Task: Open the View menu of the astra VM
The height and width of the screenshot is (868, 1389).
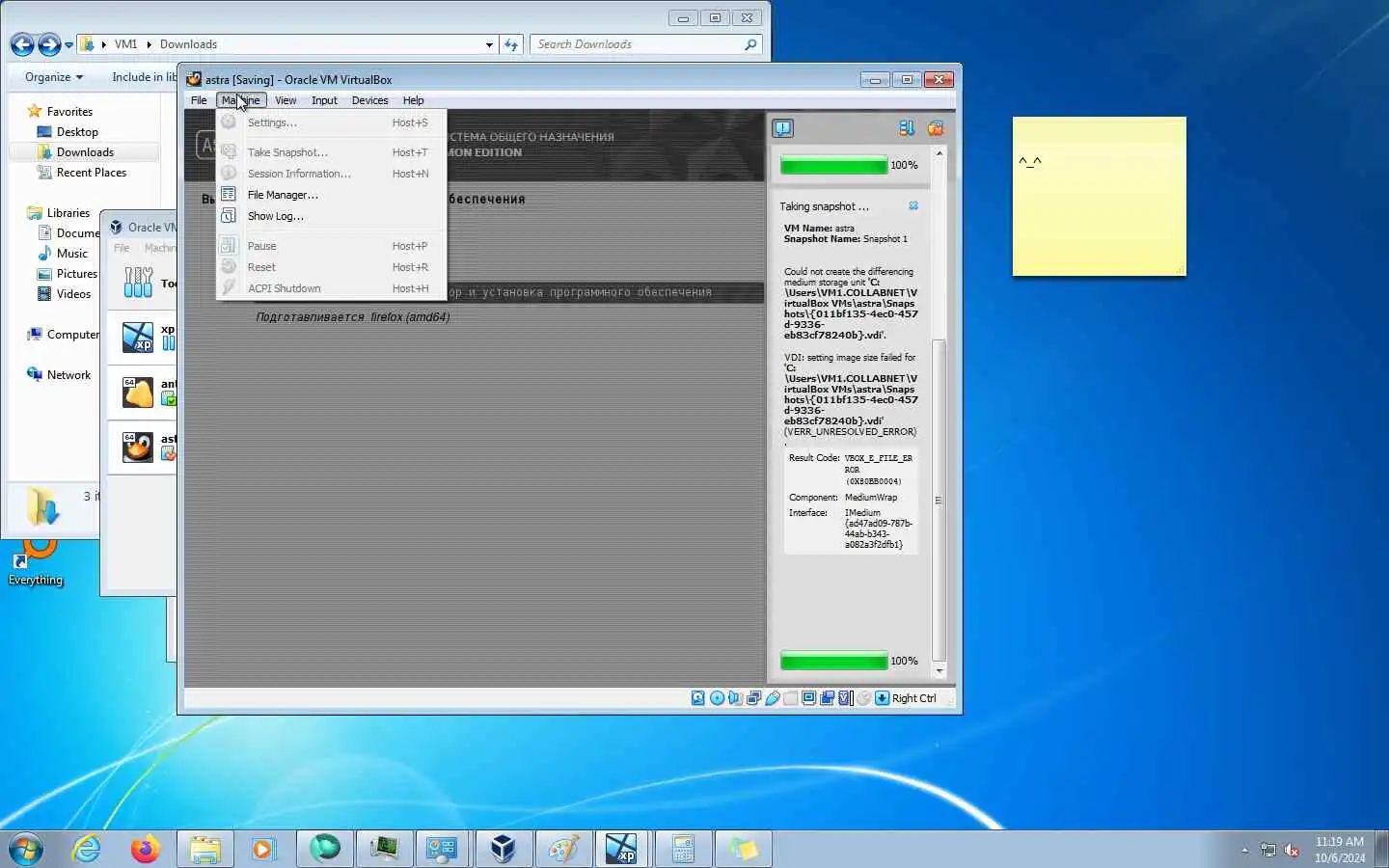Action: (x=286, y=100)
